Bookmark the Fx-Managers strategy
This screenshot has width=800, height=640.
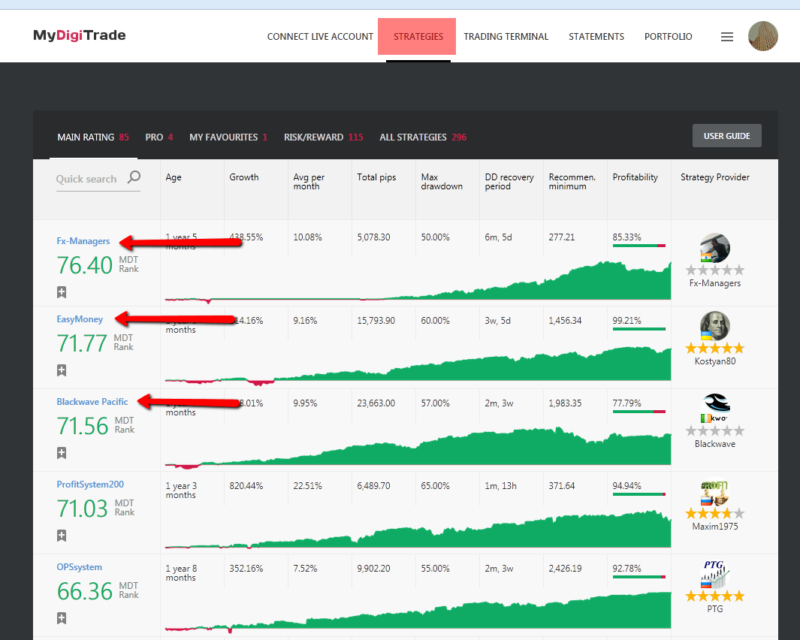(62, 292)
